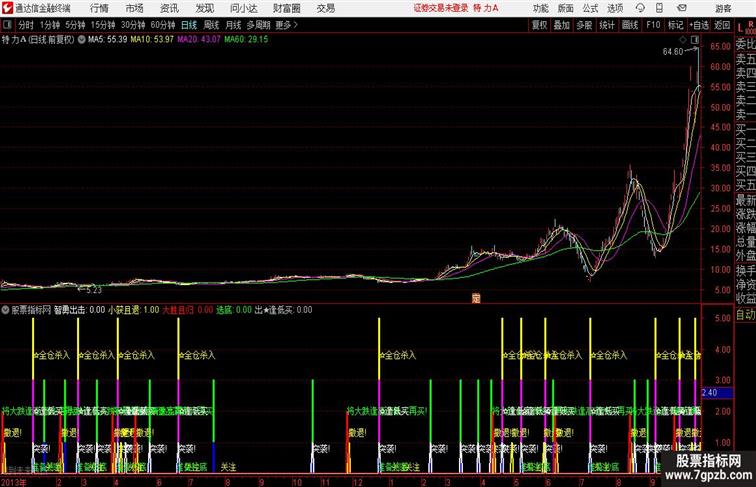
Task: Click the 叠加 overlay button
Action: point(562,25)
